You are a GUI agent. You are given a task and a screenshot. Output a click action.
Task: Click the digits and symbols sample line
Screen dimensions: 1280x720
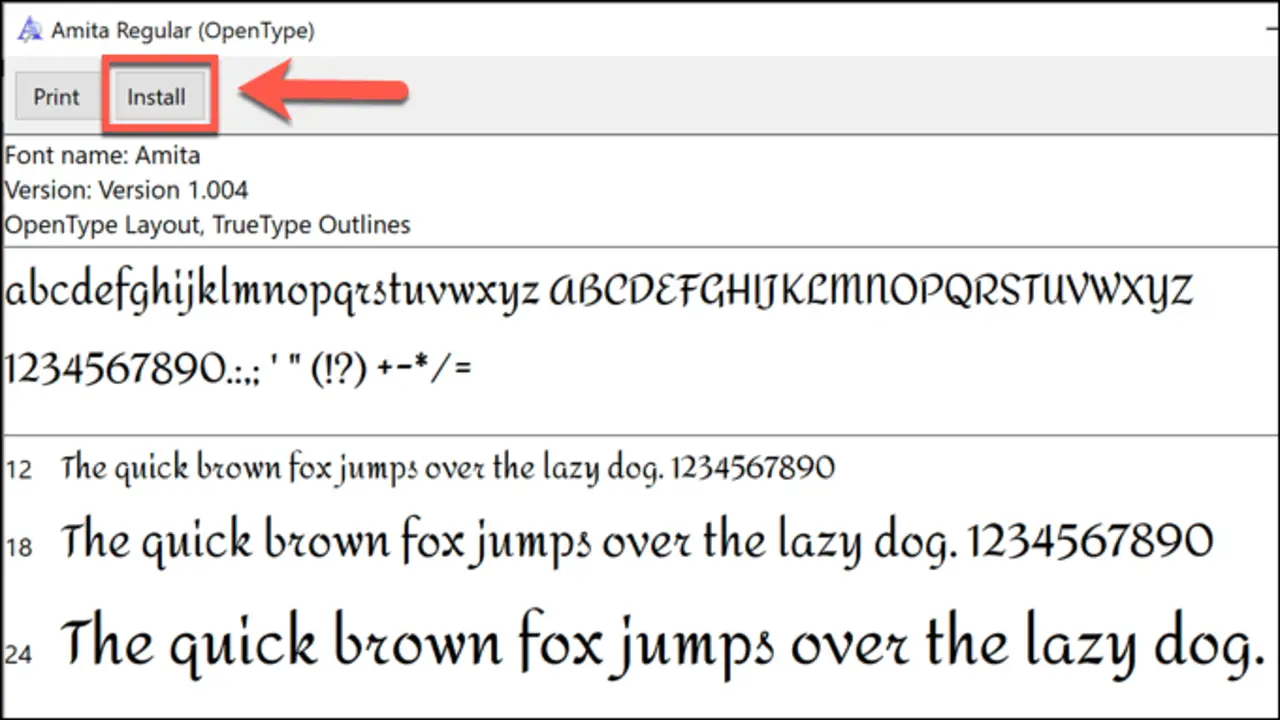point(238,369)
